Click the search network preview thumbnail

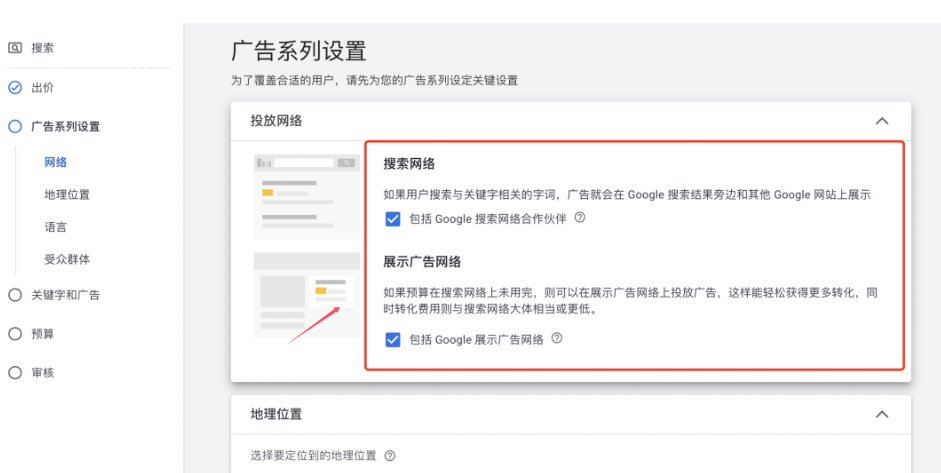[x=307, y=190]
